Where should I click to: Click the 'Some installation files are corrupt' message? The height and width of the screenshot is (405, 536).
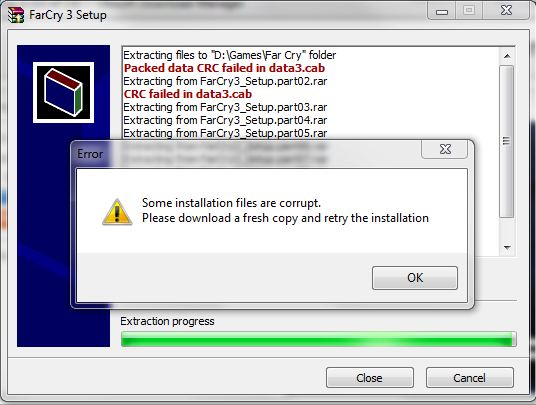(231, 203)
